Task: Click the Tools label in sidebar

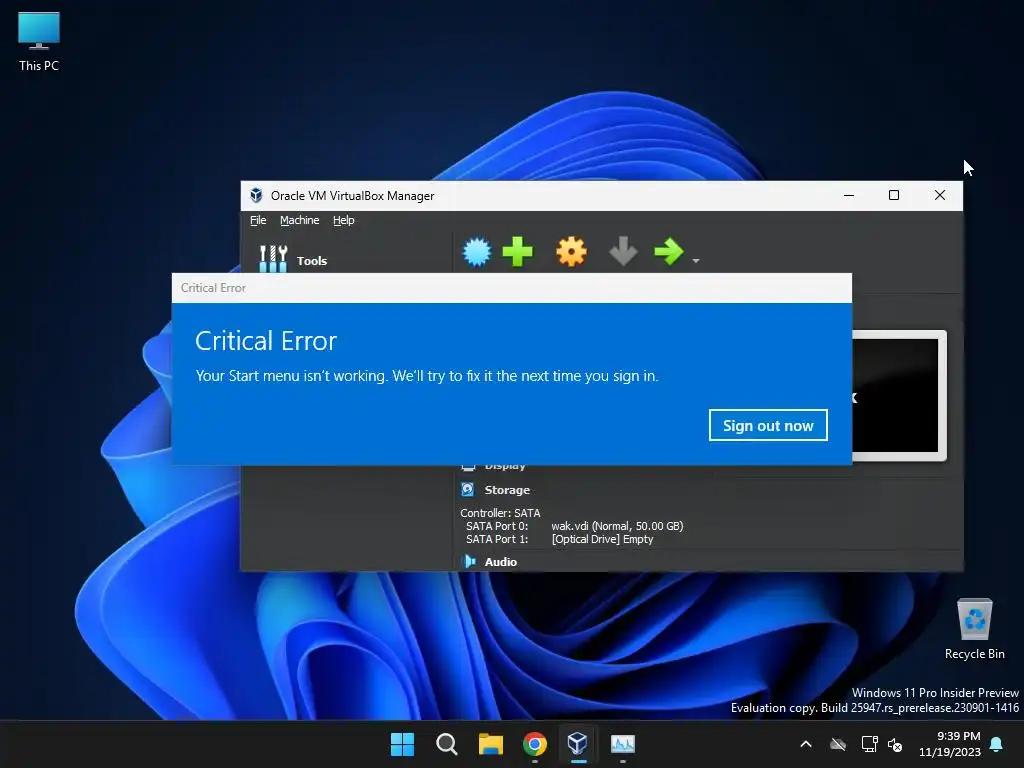Action: (x=312, y=261)
